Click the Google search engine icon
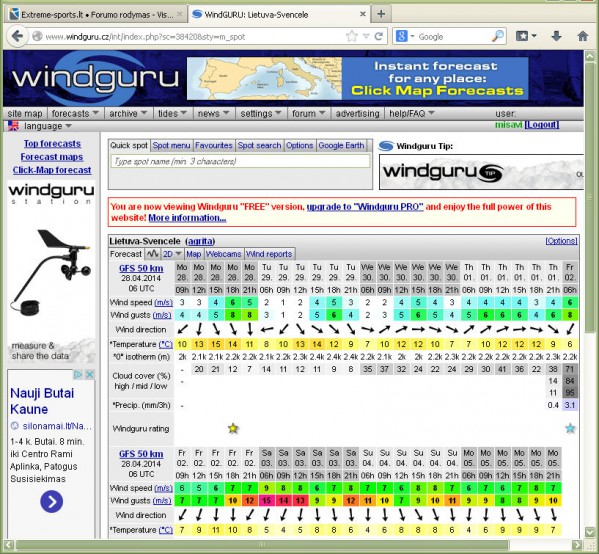Viewport: 599px width, 554px height. coord(401,36)
